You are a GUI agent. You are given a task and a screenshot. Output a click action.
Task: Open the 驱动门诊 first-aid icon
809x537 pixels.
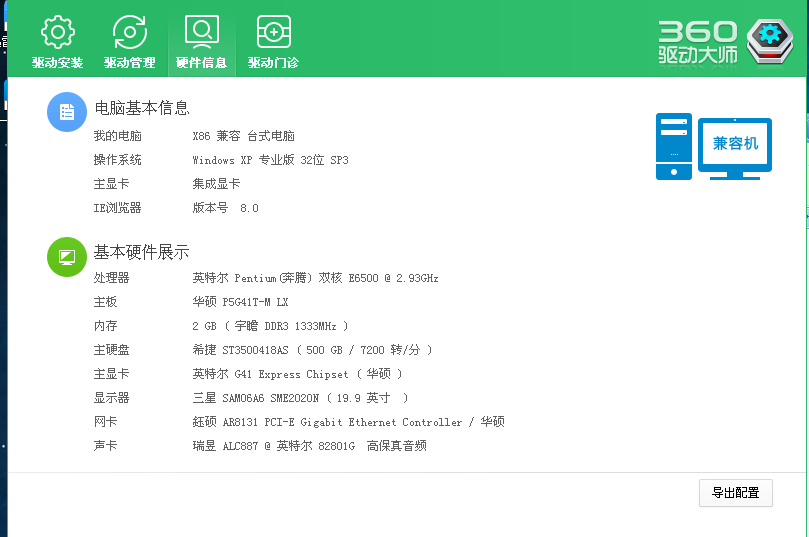click(x=274, y=32)
